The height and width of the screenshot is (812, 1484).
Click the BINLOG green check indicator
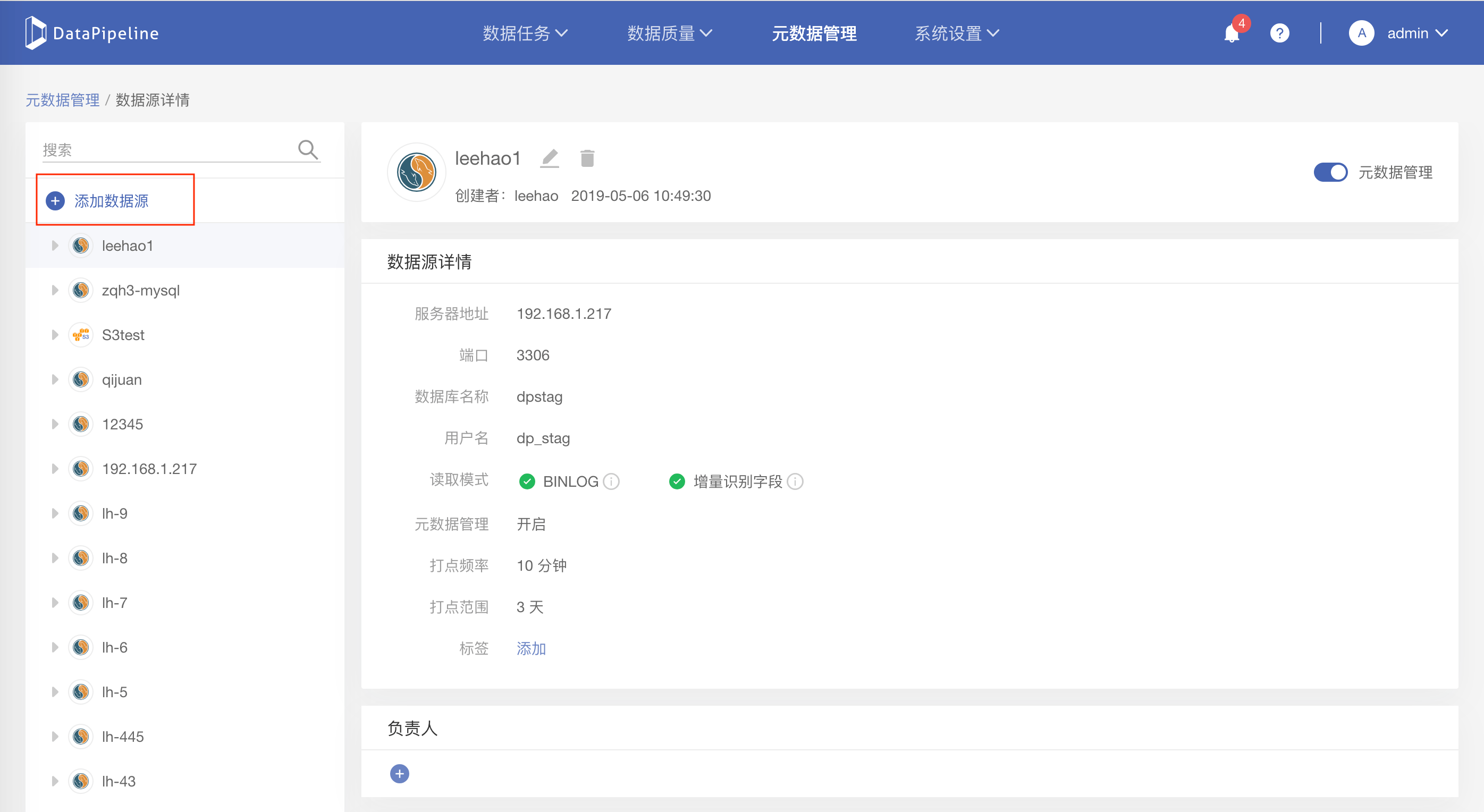point(527,481)
